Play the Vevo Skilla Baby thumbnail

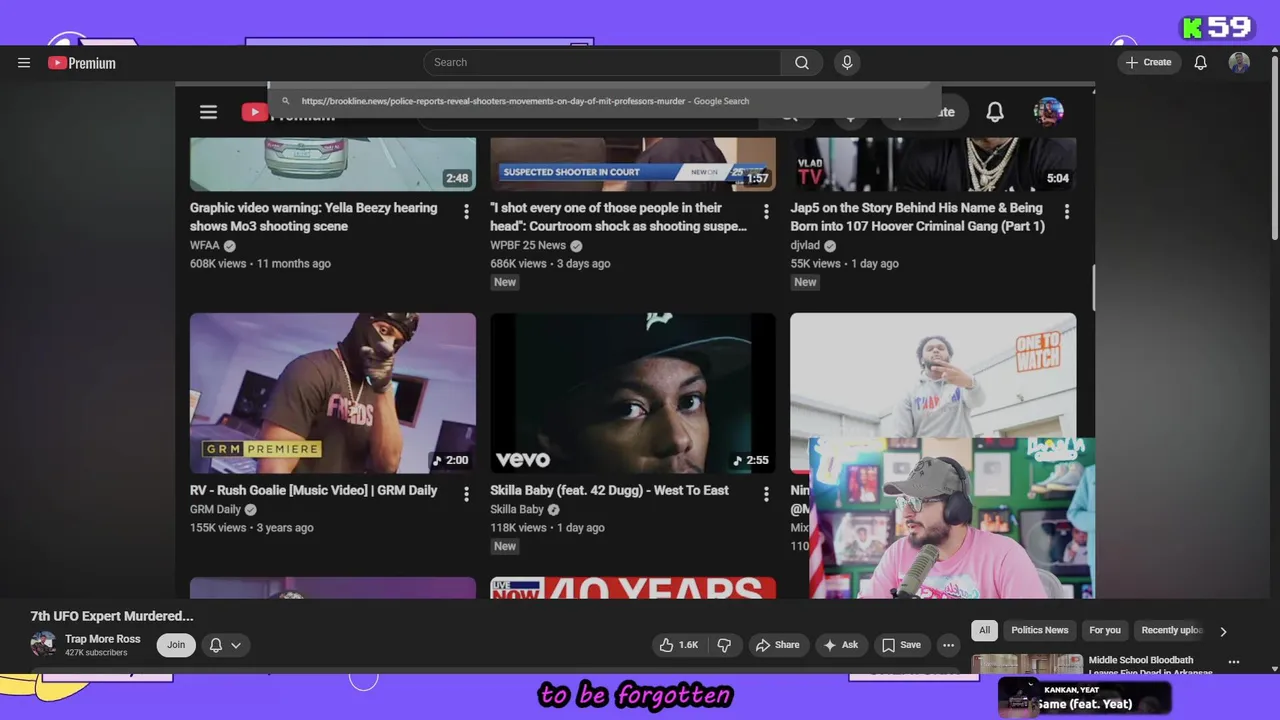[x=633, y=393]
